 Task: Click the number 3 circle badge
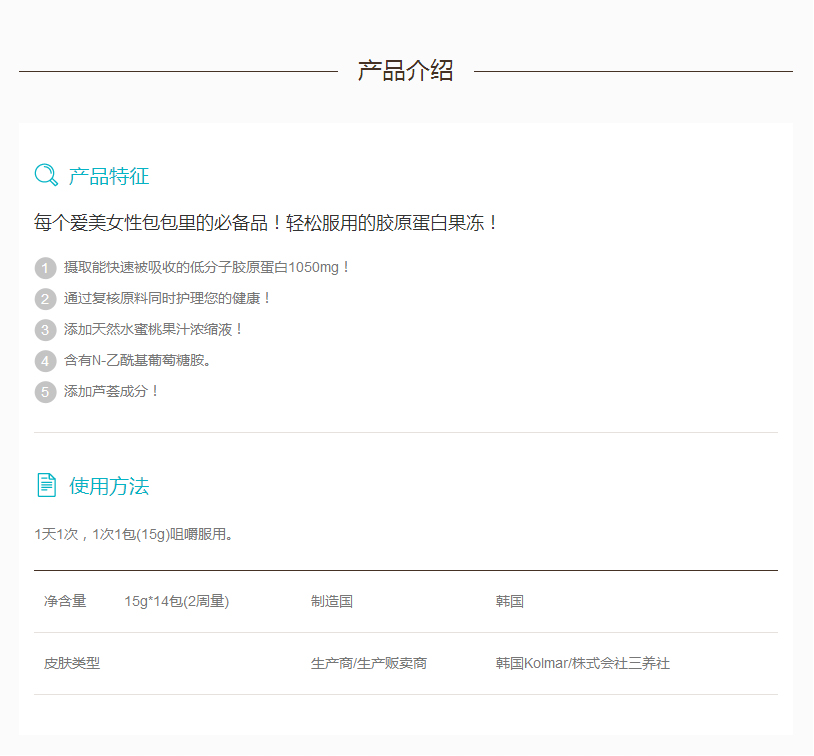click(45, 330)
